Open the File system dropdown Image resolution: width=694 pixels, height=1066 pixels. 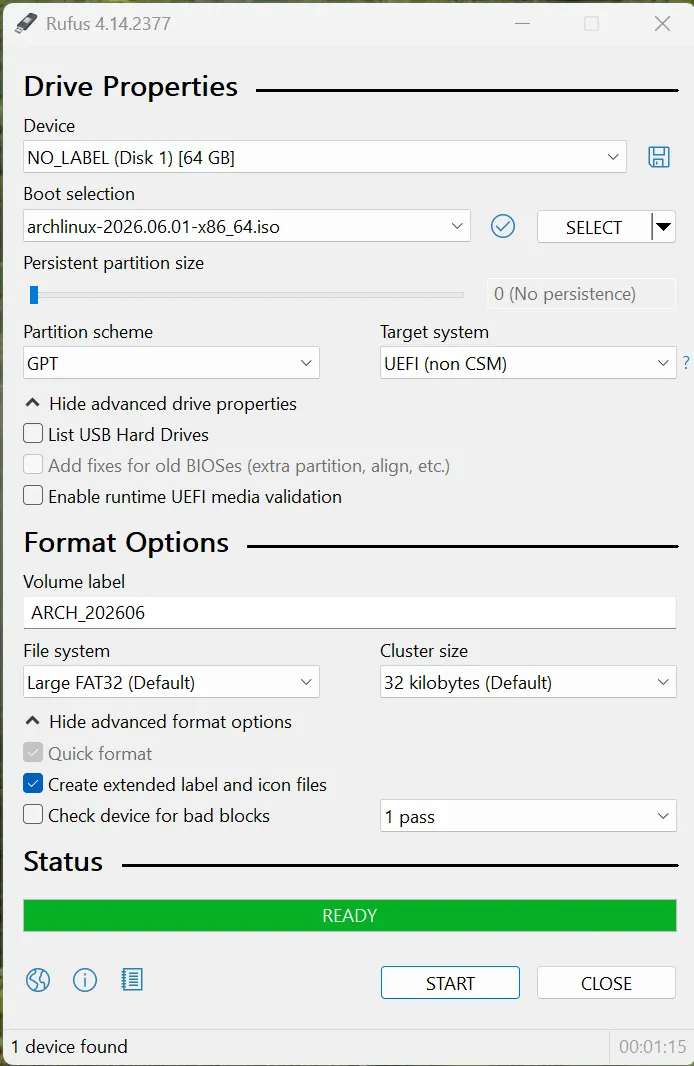171,682
